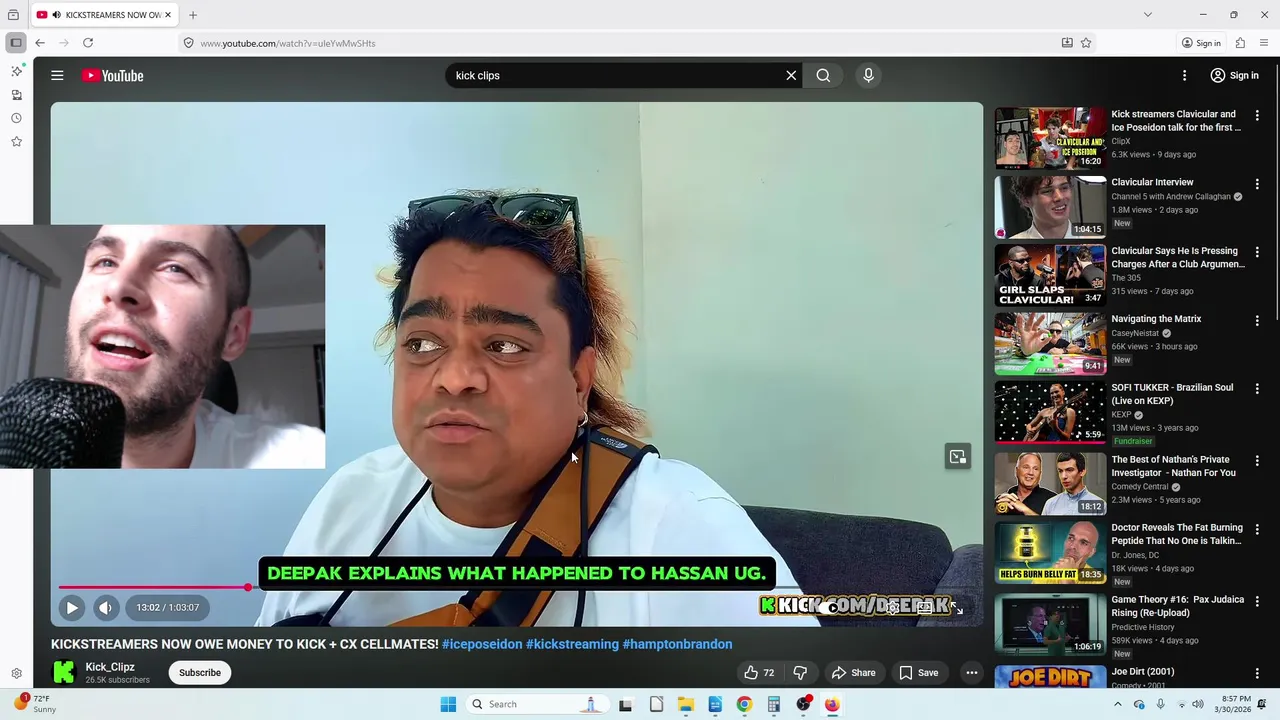Open sidebar settings gear at bottom-left
Screen dimensions: 1280x720
pyautogui.click(x=16, y=674)
